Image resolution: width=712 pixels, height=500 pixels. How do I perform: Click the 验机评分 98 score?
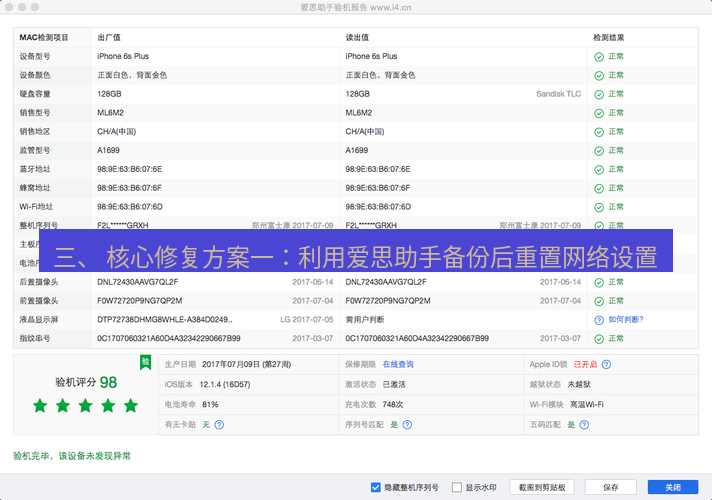[86, 382]
